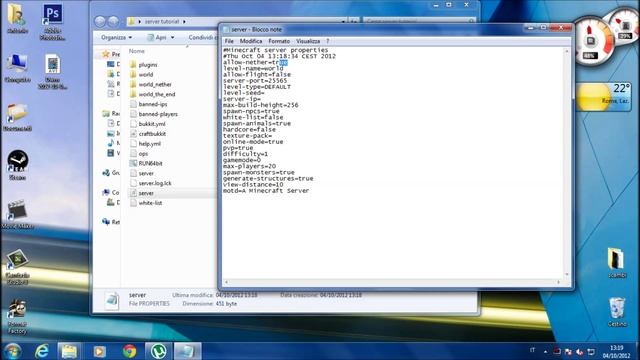Show hidden tray icons arrow
The width and height of the screenshot is (640, 360).
tap(546, 351)
